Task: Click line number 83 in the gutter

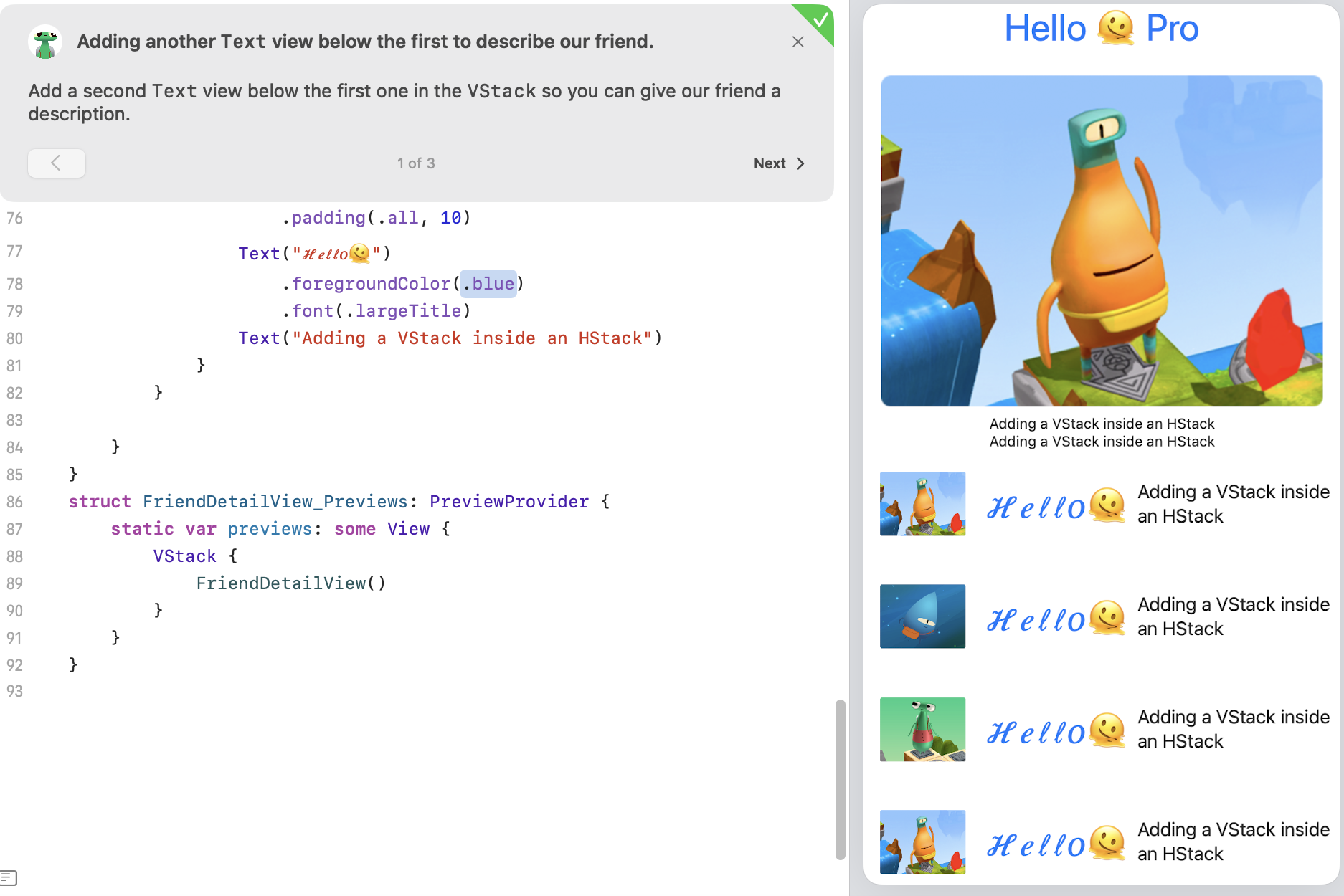Action: [x=14, y=421]
